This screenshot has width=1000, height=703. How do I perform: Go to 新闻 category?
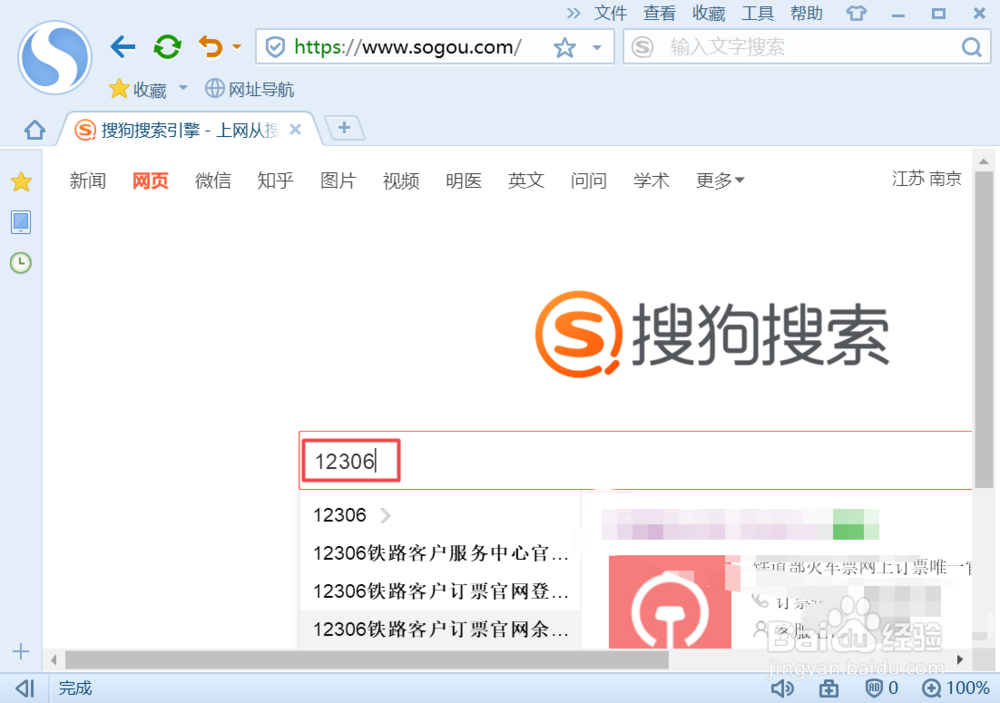87,181
